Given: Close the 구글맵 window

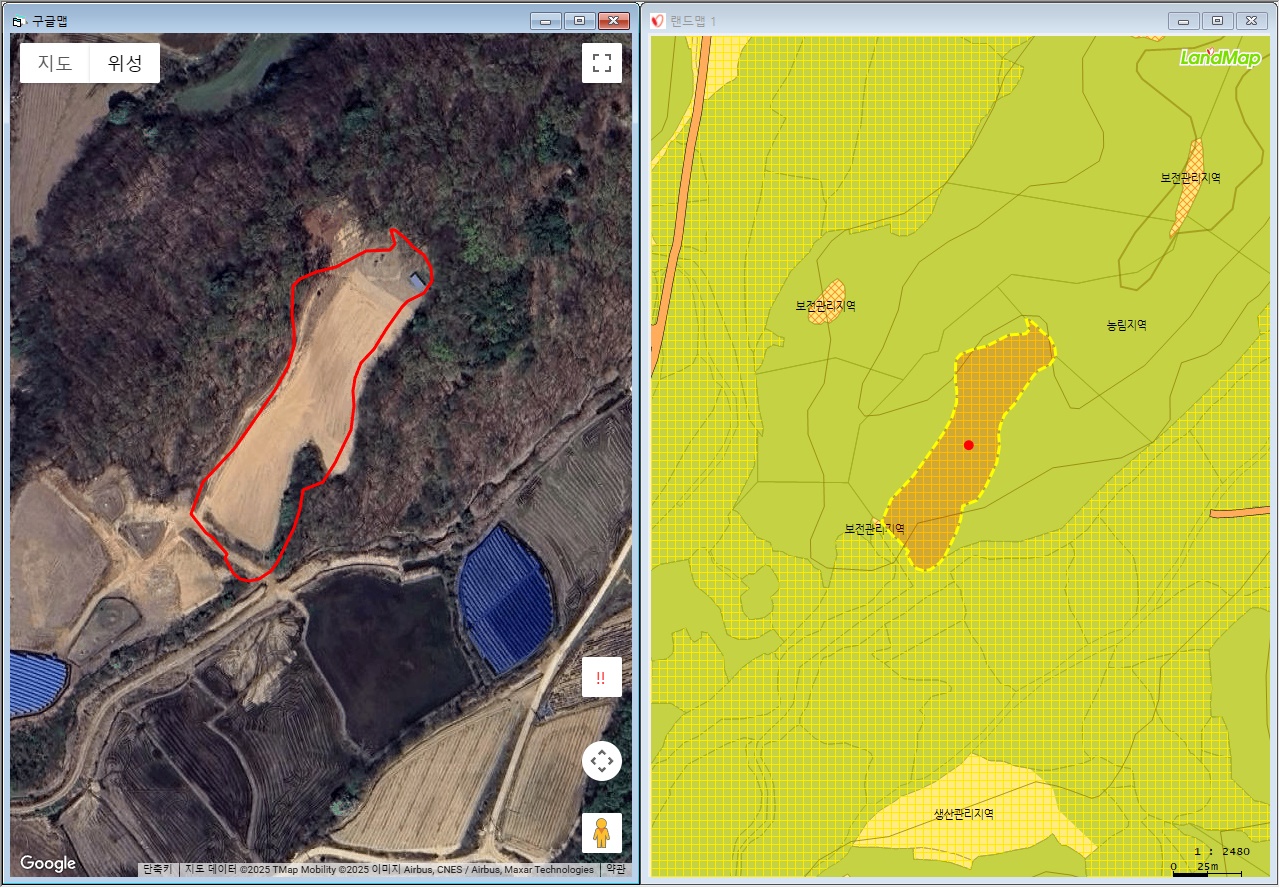Looking at the screenshot, I should pos(612,21).
